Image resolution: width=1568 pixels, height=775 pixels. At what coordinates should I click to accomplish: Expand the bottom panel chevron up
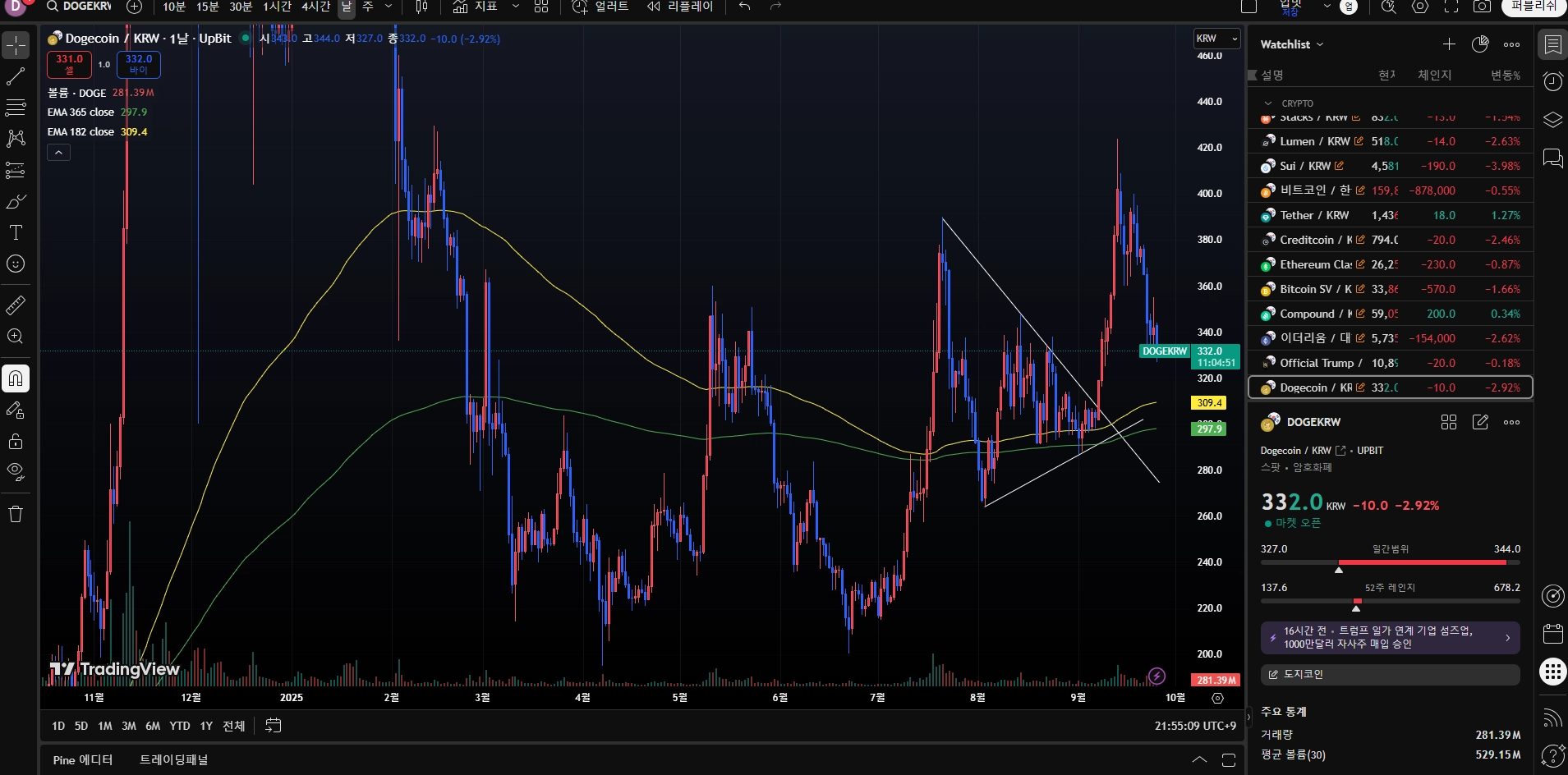(x=1199, y=759)
